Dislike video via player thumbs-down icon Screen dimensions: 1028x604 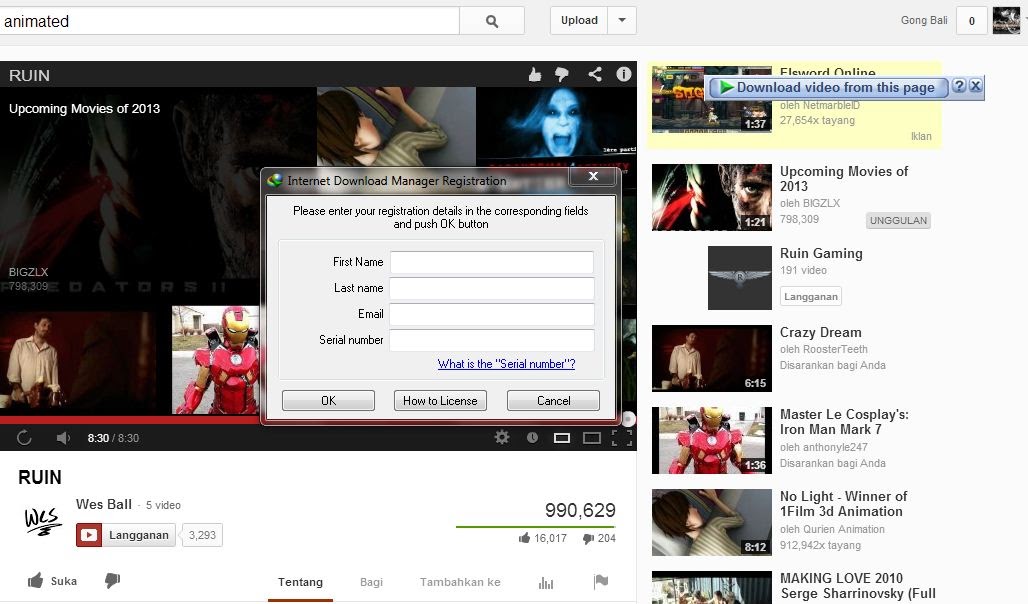point(562,75)
